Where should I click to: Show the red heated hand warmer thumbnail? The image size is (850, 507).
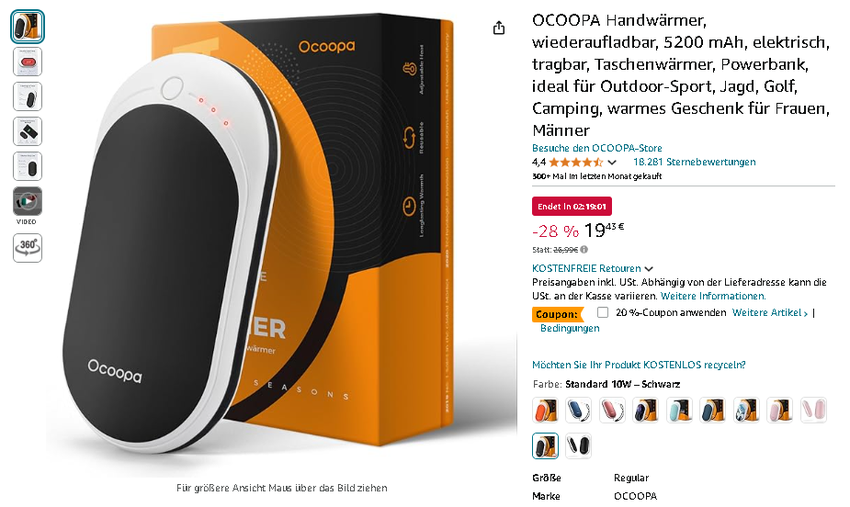[28, 62]
